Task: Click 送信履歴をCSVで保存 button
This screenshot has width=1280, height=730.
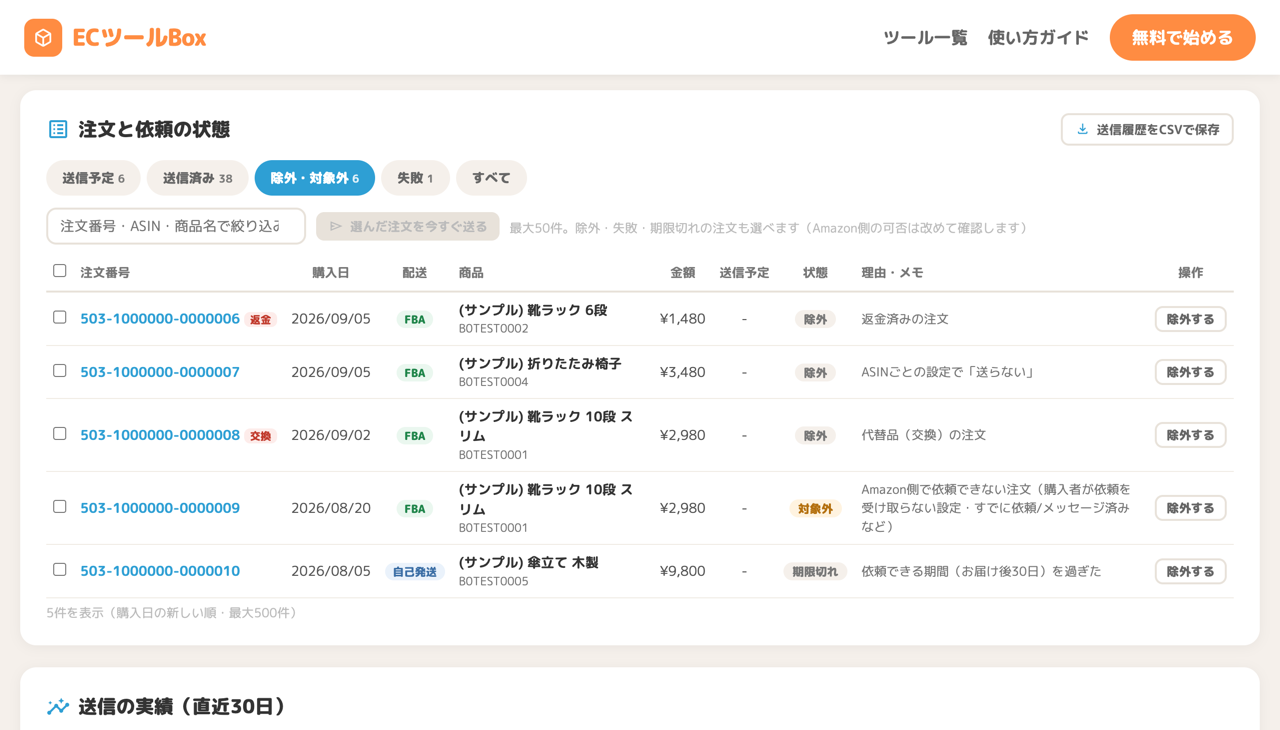Action: 1147,129
